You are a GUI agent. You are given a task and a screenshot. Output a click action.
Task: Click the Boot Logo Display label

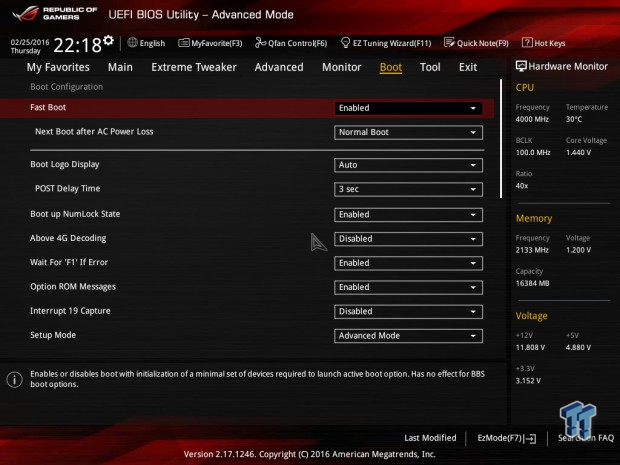pos(64,164)
